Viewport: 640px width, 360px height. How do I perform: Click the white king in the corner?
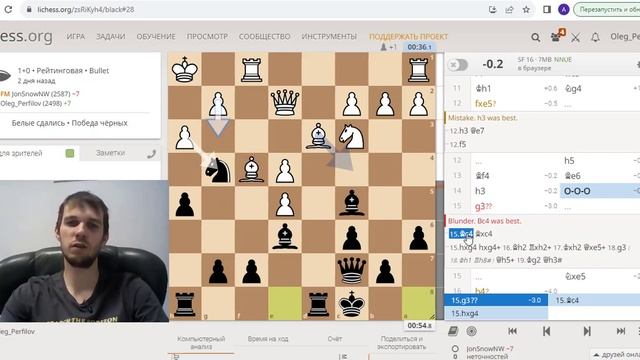184,69
